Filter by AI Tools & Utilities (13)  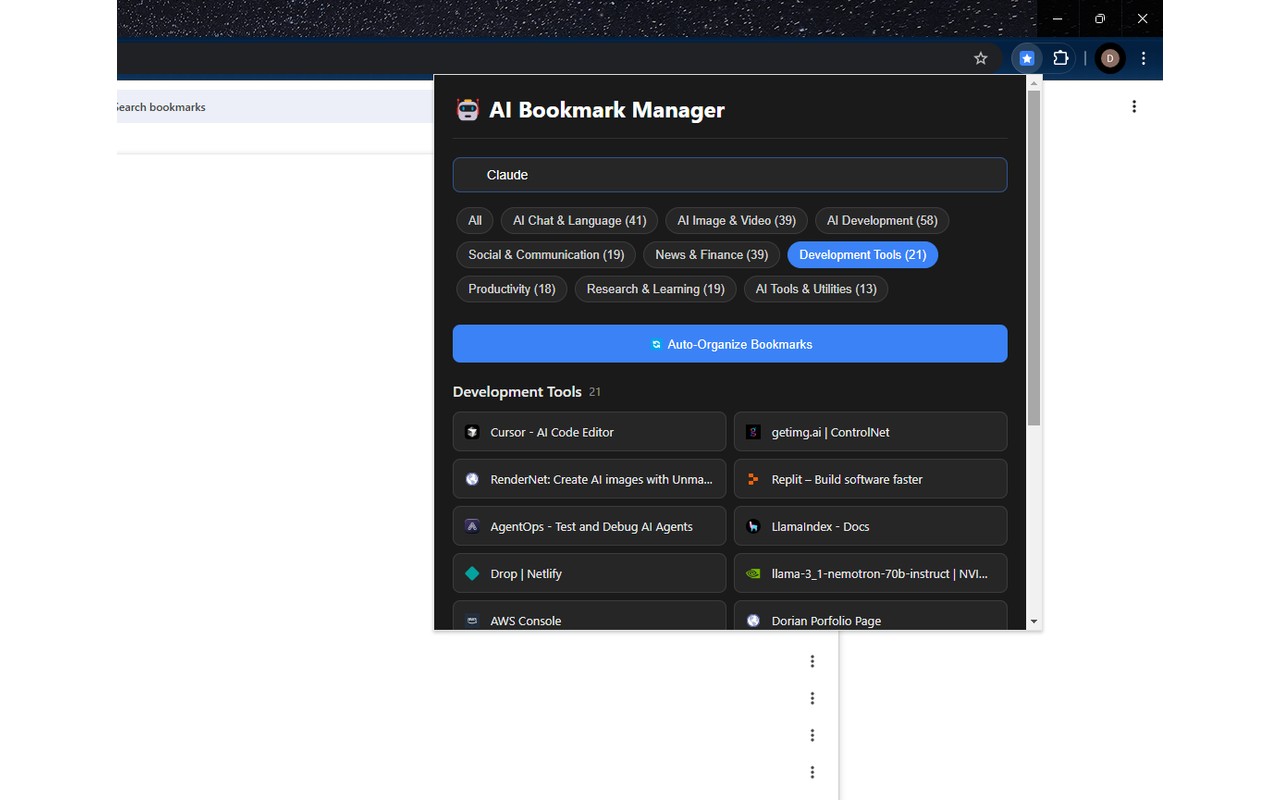816,288
